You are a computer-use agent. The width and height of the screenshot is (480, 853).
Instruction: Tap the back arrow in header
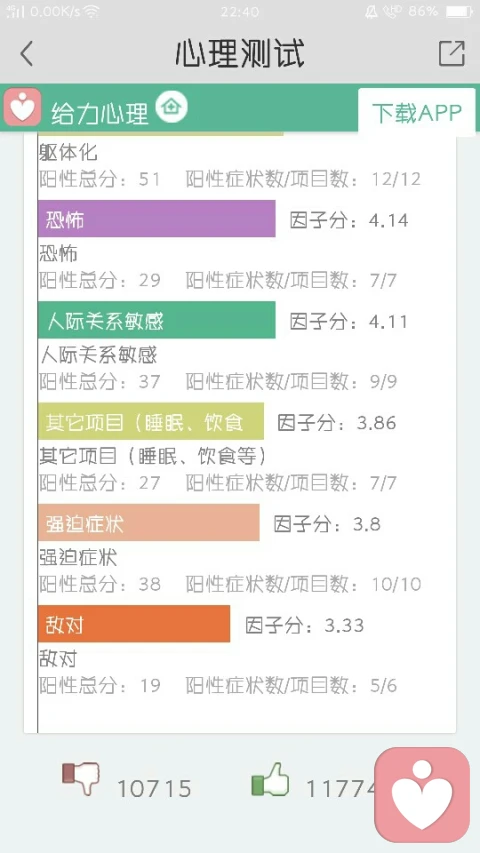point(26,53)
